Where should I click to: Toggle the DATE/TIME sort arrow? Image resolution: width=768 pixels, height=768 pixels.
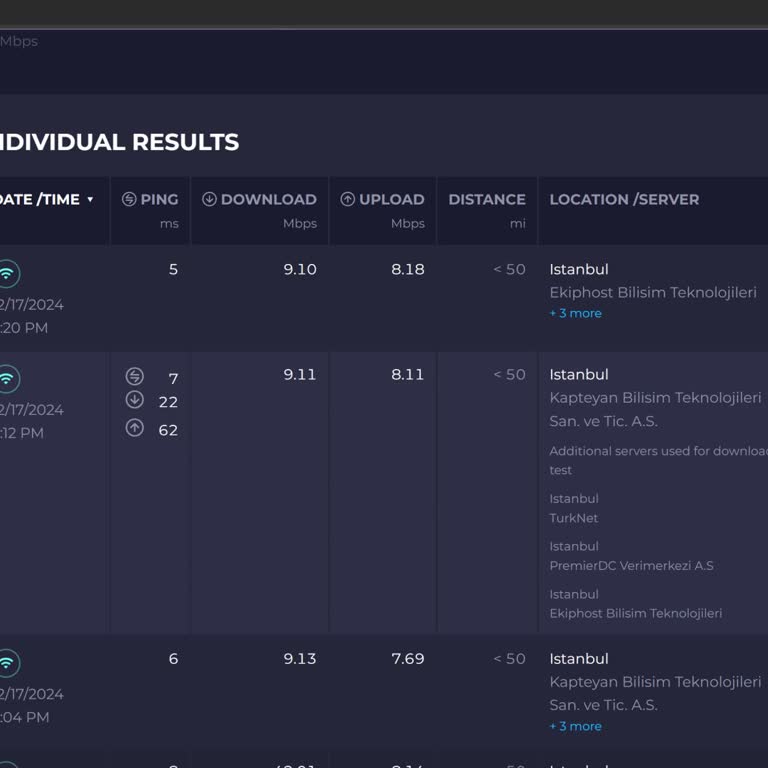[x=90, y=199]
